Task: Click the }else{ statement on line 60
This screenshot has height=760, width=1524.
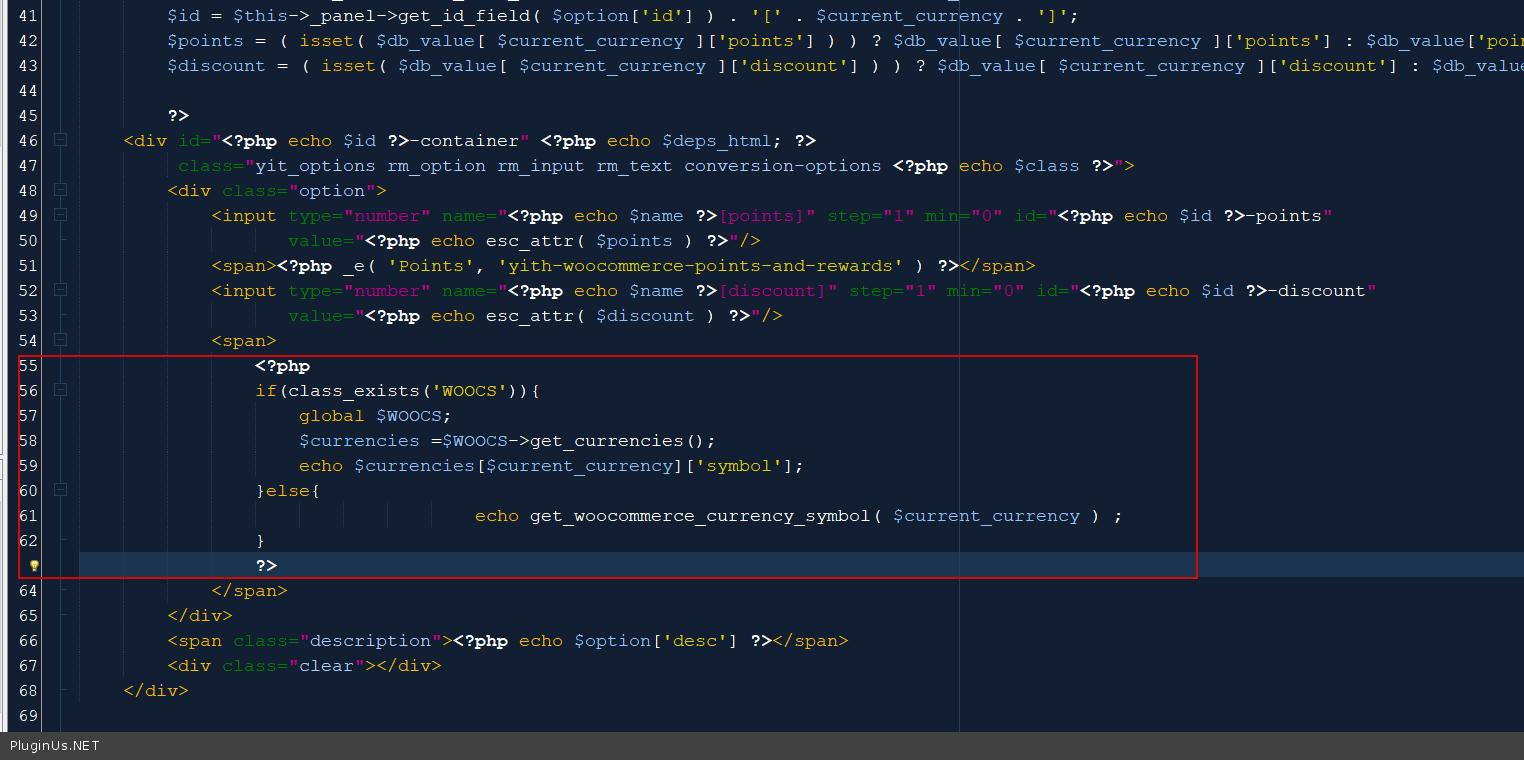Action: tap(288, 491)
